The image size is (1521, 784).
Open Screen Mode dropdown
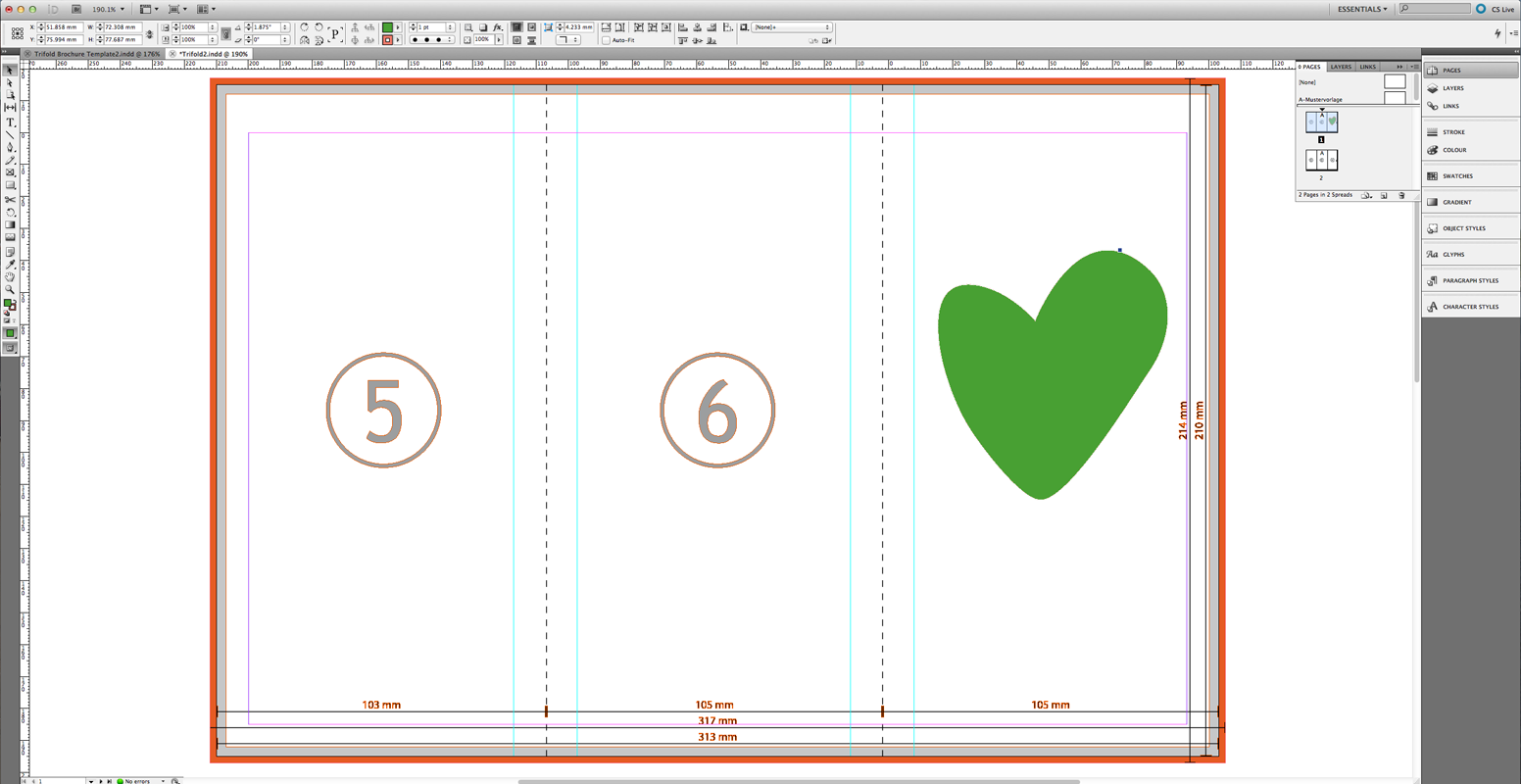(x=176, y=9)
